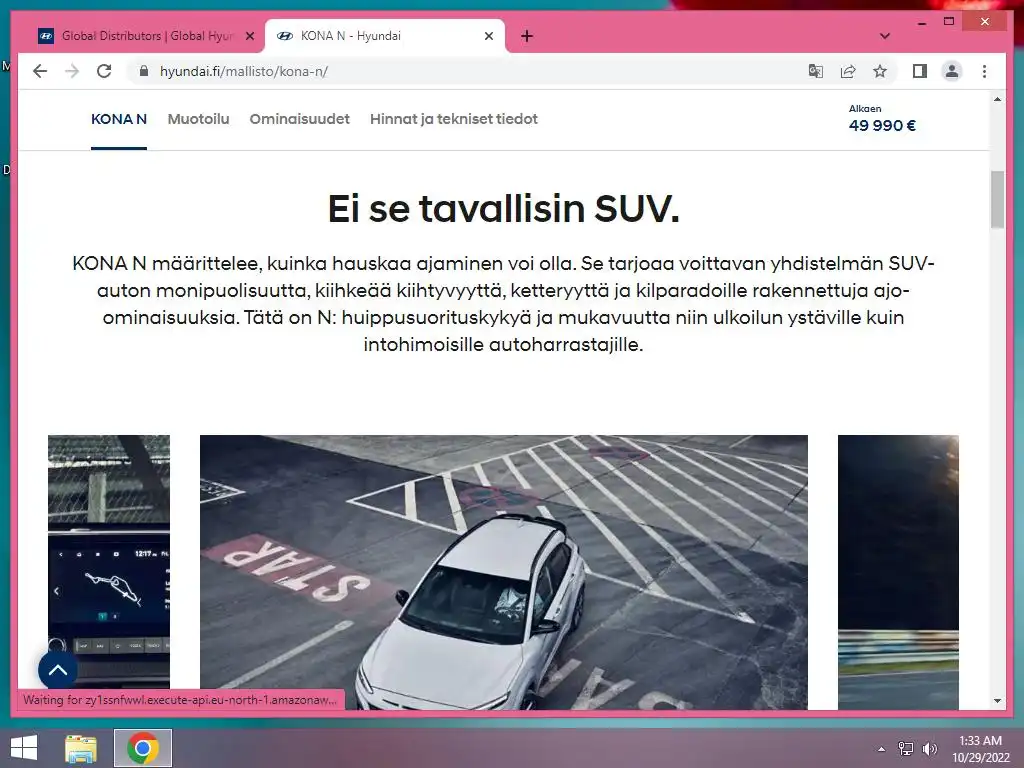Open the white KONA N car image
1024x768 pixels.
click(504, 572)
